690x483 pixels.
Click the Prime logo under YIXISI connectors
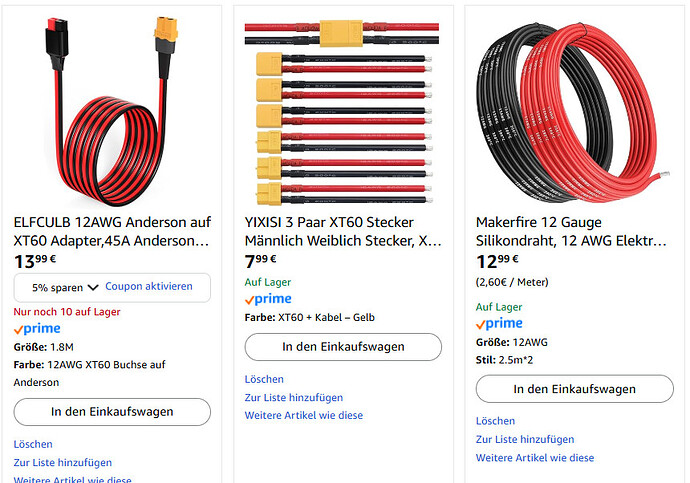268,299
